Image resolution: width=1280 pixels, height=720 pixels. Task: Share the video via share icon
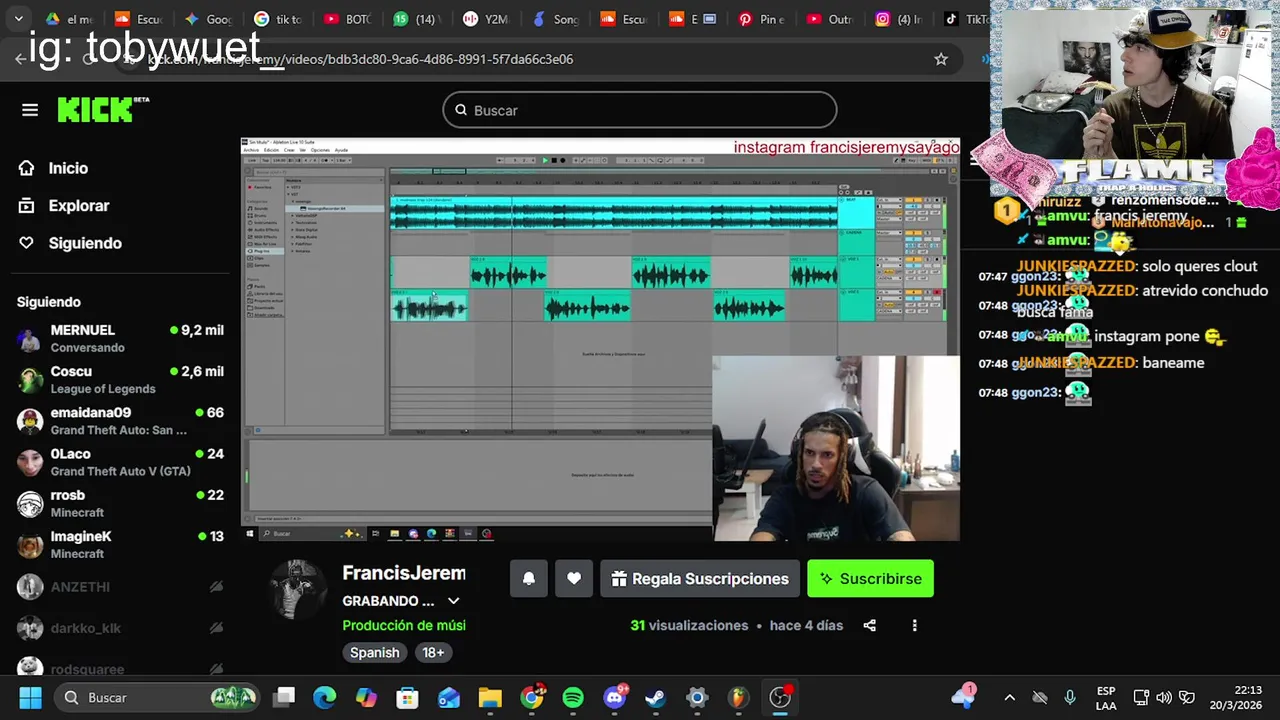[x=869, y=625]
